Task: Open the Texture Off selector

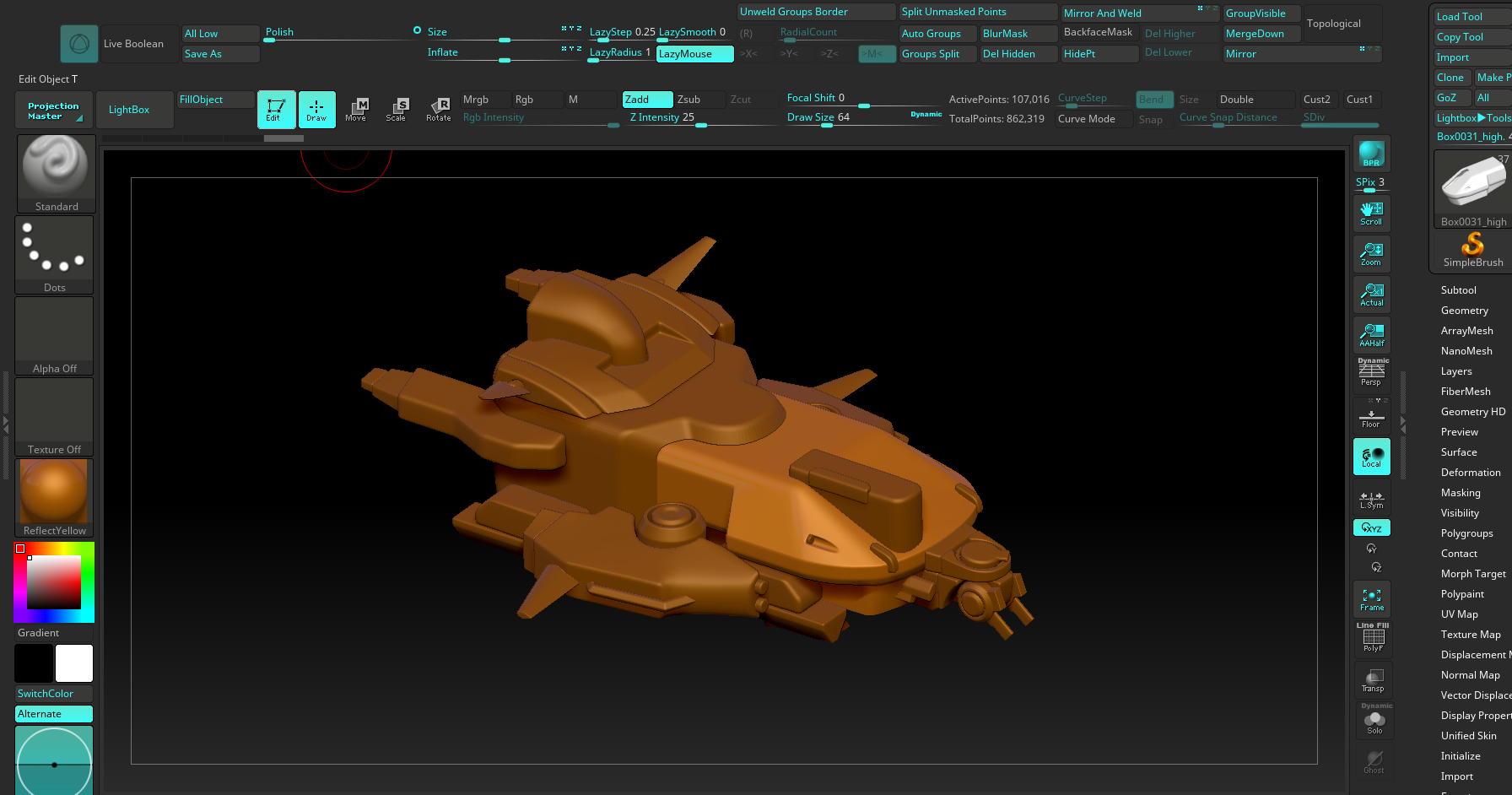Action: point(54,416)
